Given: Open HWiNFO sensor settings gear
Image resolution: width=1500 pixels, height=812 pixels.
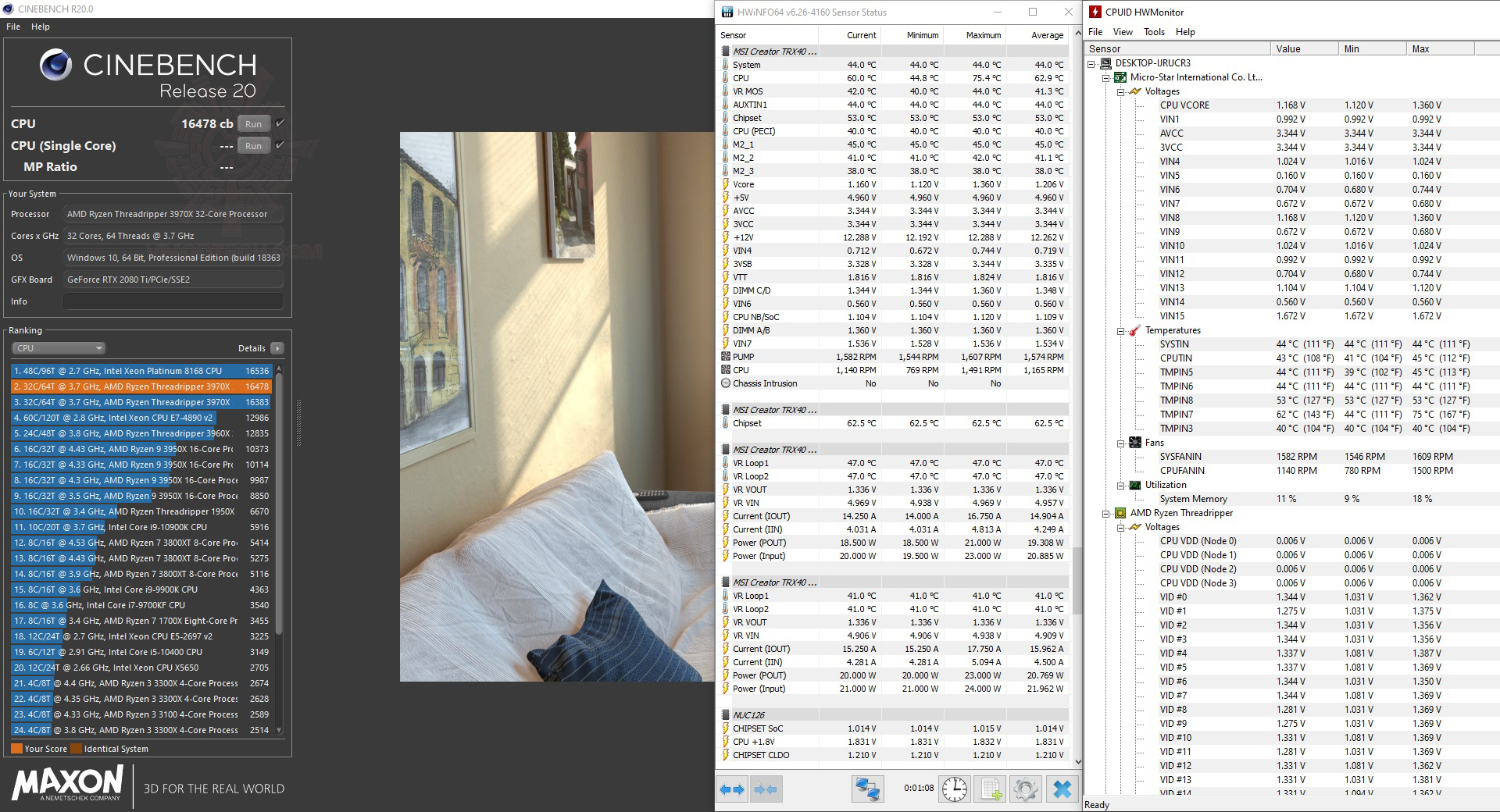Looking at the screenshot, I should point(1026,789).
